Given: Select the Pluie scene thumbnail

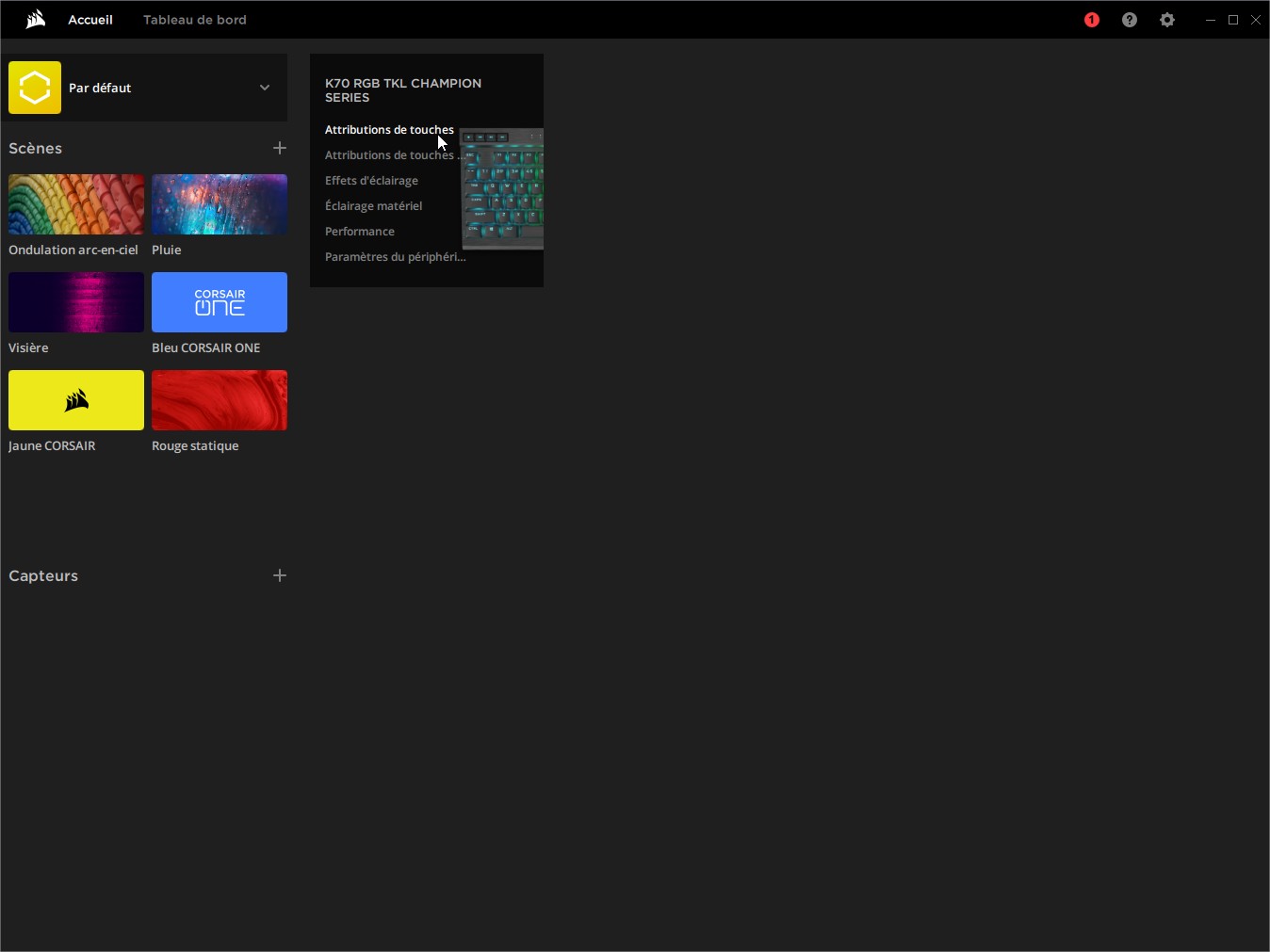Looking at the screenshot, I should pyautogui.click(x=220, y=204).
